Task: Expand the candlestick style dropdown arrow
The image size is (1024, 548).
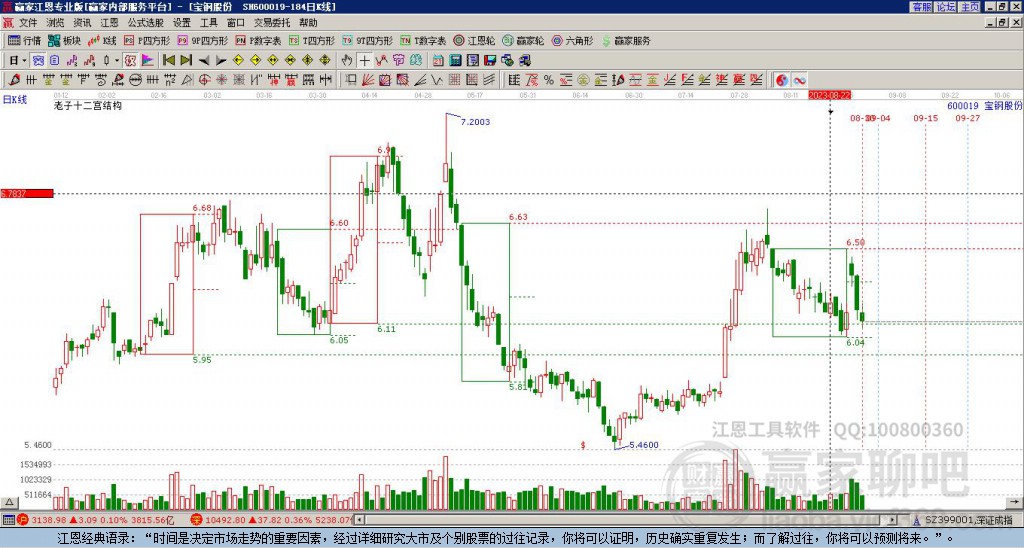Action: pos(117,61)
